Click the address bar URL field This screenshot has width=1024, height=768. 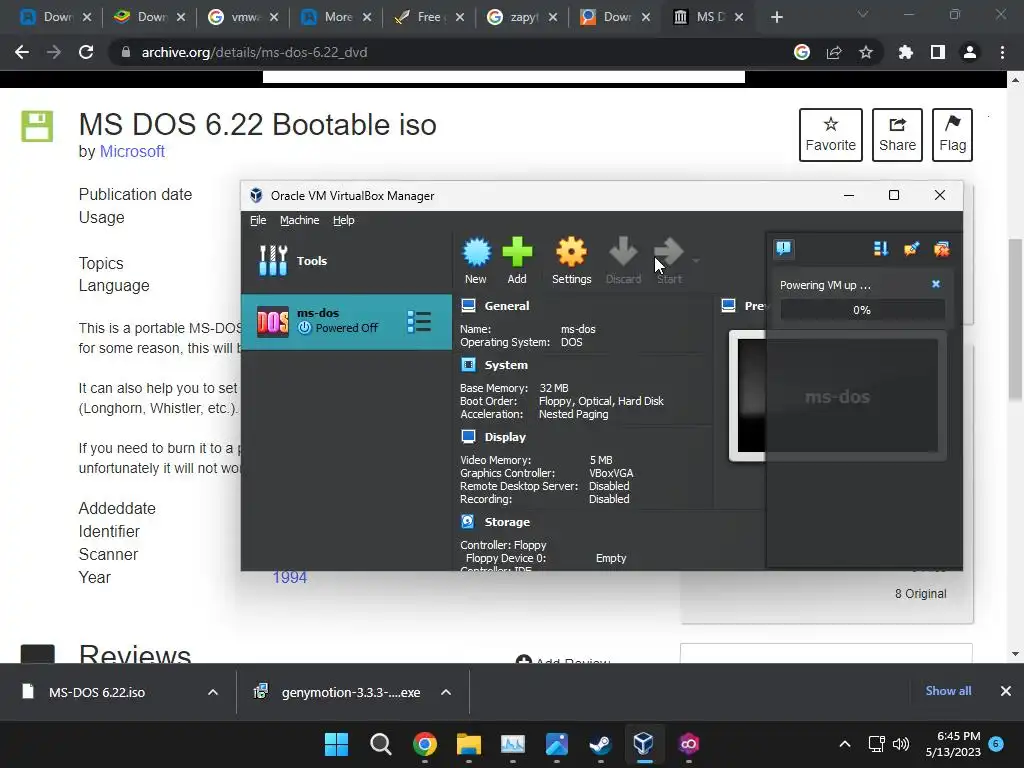451,52
